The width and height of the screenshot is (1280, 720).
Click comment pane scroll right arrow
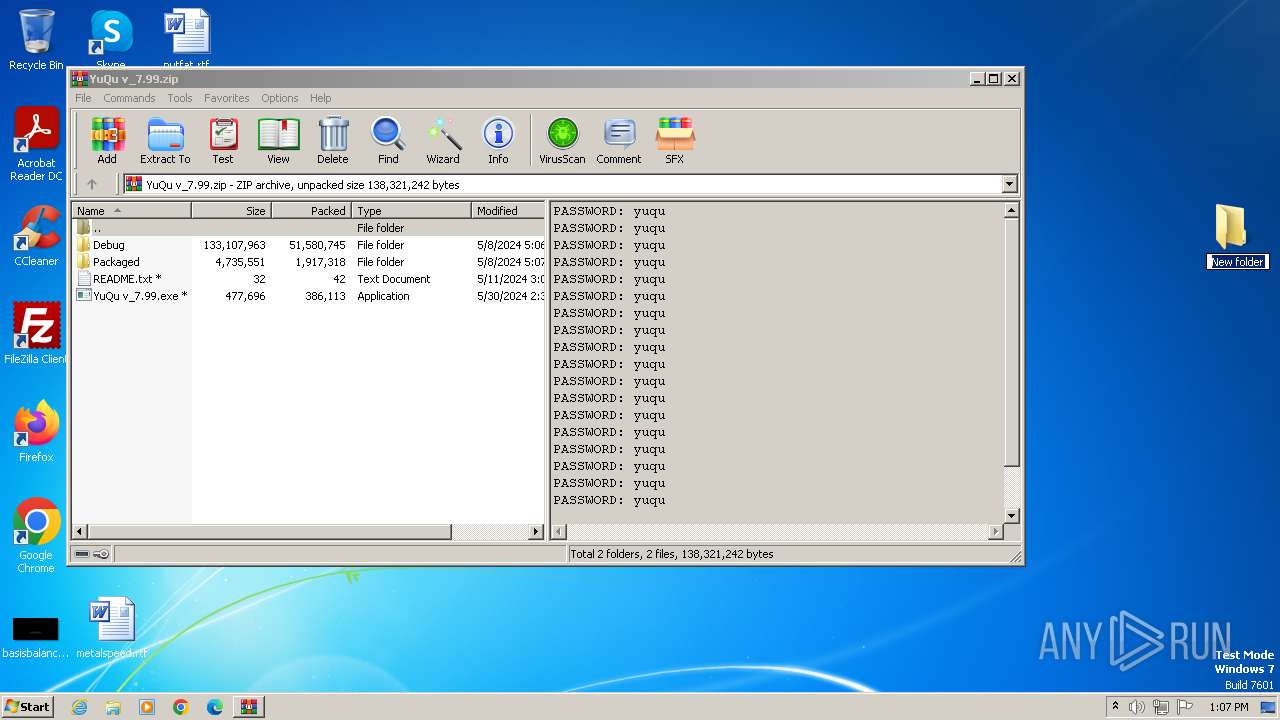[995, 532]
